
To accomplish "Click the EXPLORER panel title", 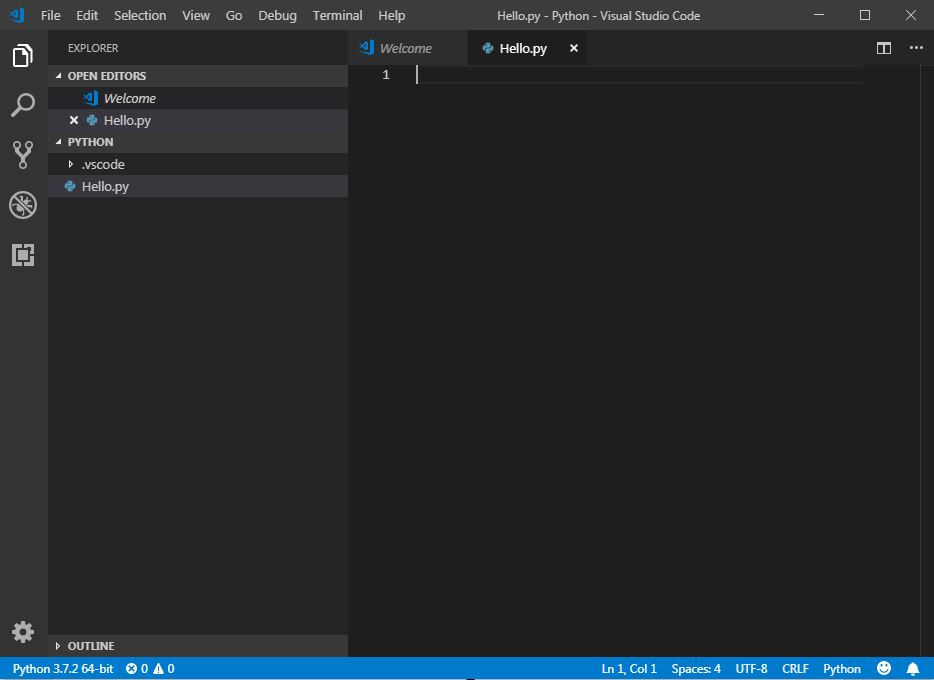I will (x=93, y=48).
